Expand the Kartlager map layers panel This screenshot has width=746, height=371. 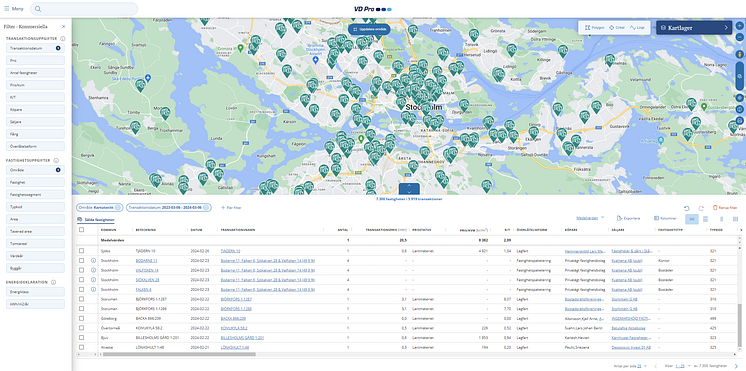694,28
